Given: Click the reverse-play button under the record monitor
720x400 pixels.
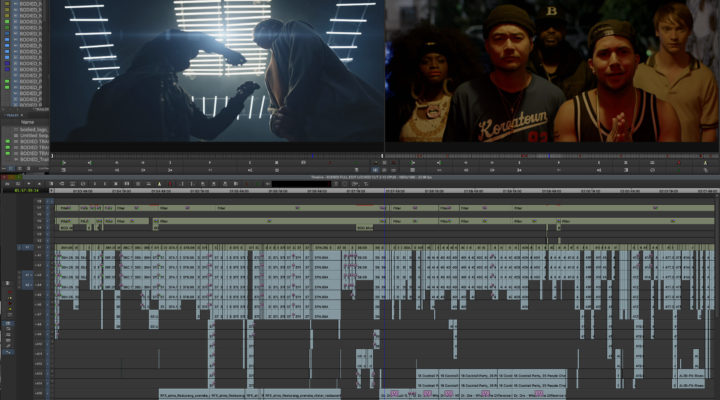Looking at the screenshot, I should point(439,163).
